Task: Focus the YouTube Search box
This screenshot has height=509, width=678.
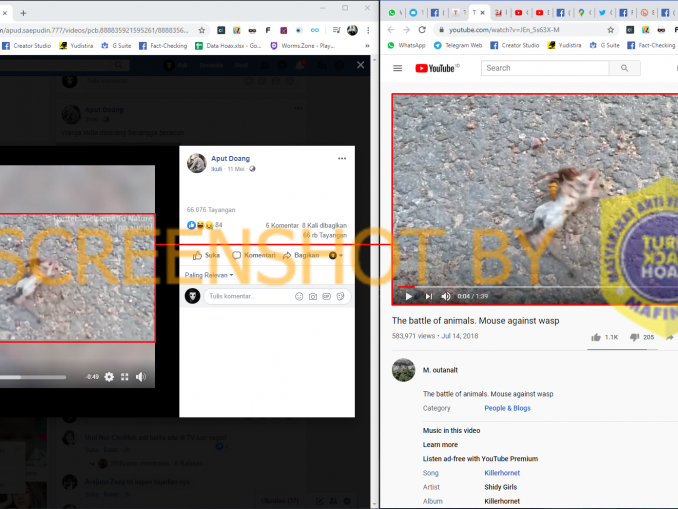Action: 545,68
